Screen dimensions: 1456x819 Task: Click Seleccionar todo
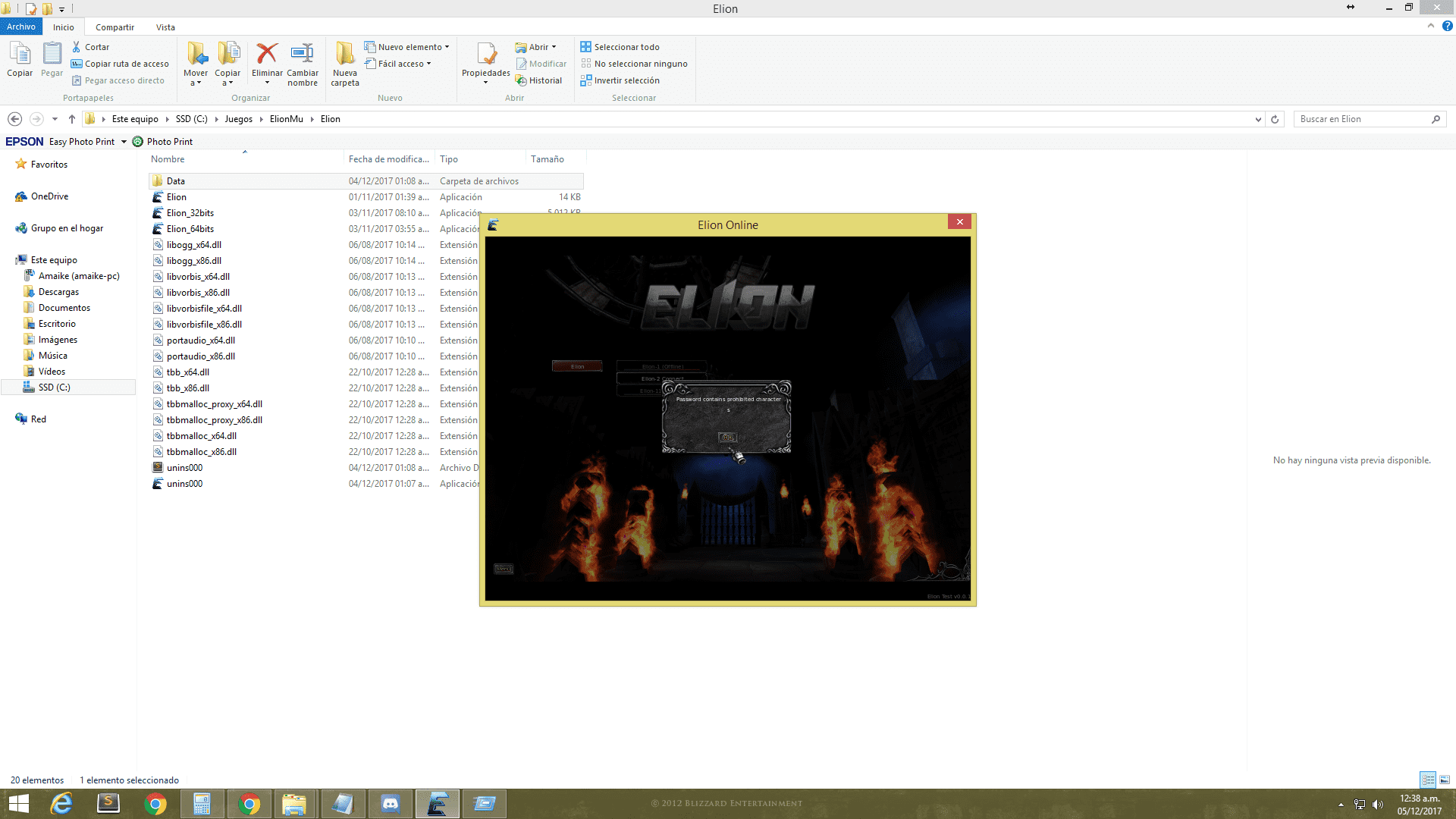click(620, 47)
